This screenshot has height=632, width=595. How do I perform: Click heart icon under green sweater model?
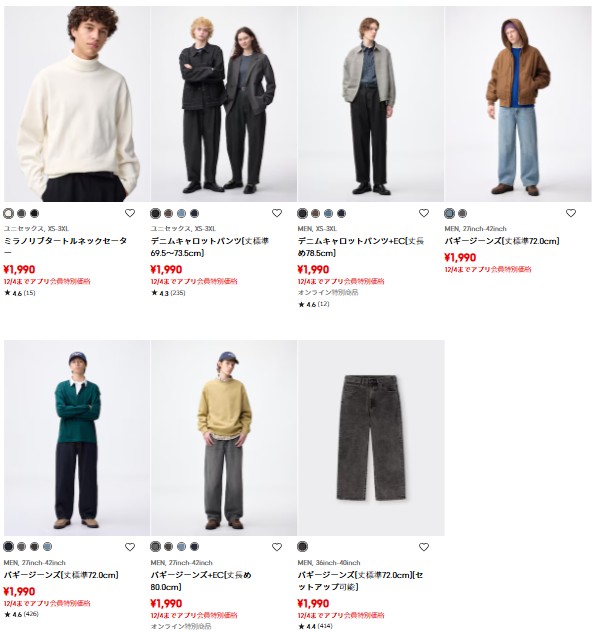(130, 547)
